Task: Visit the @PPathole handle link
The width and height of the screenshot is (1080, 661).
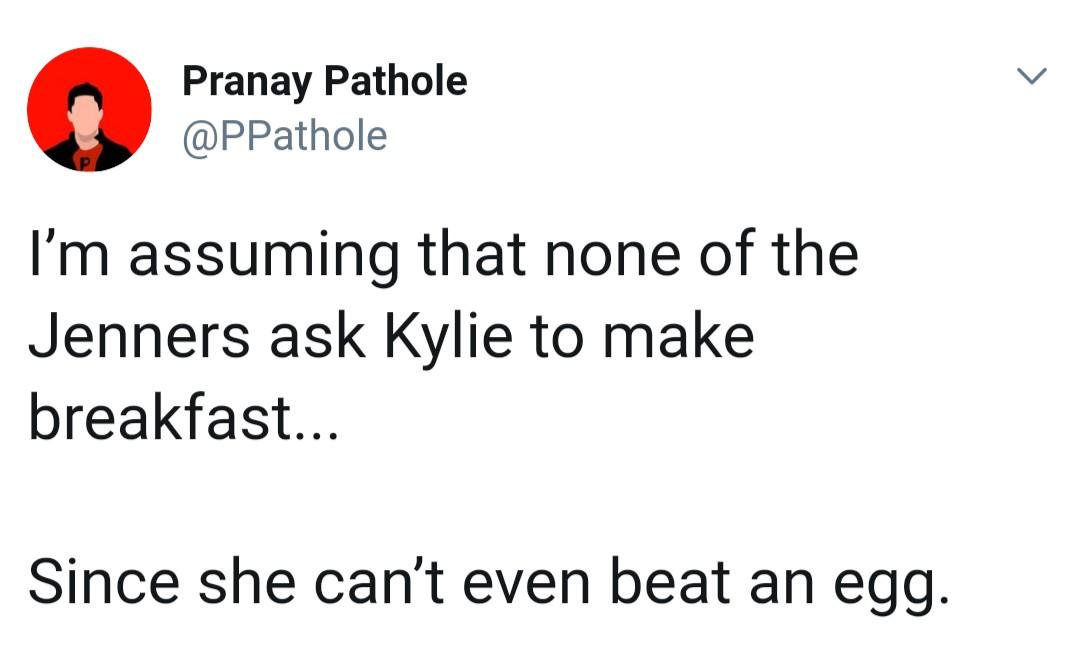Action: pos(284,136)
